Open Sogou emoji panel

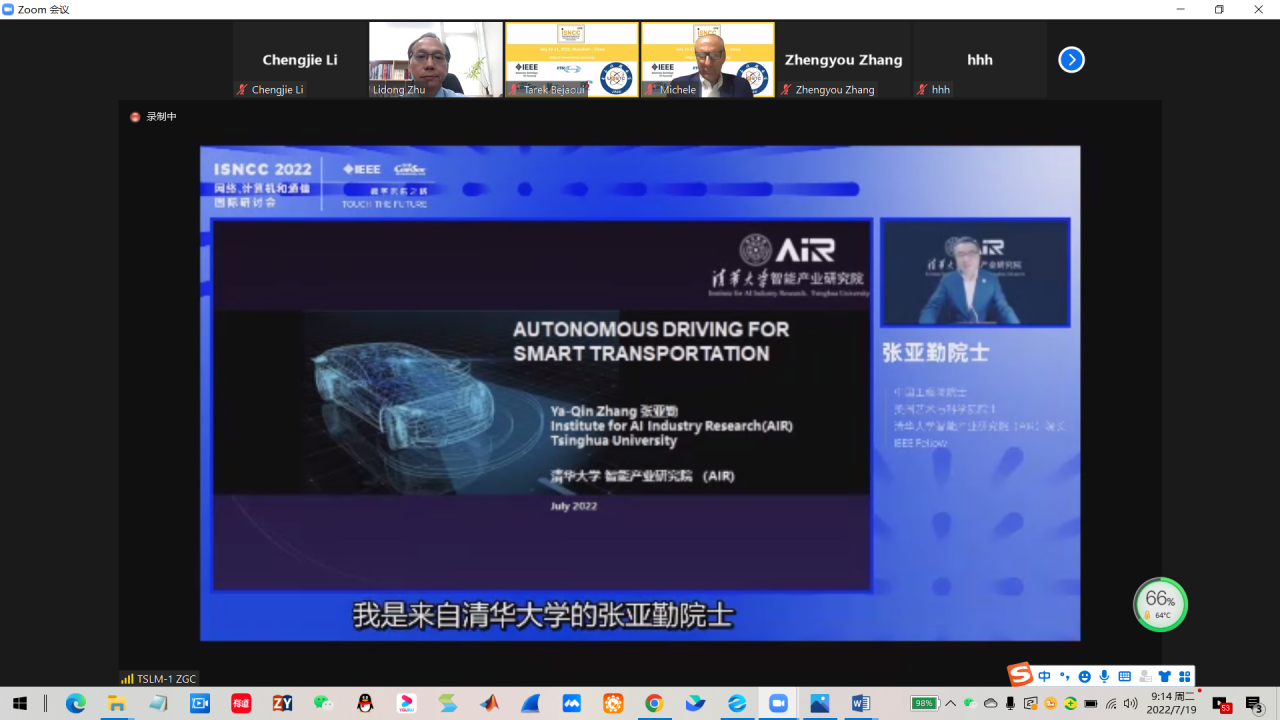(1084, 677)
